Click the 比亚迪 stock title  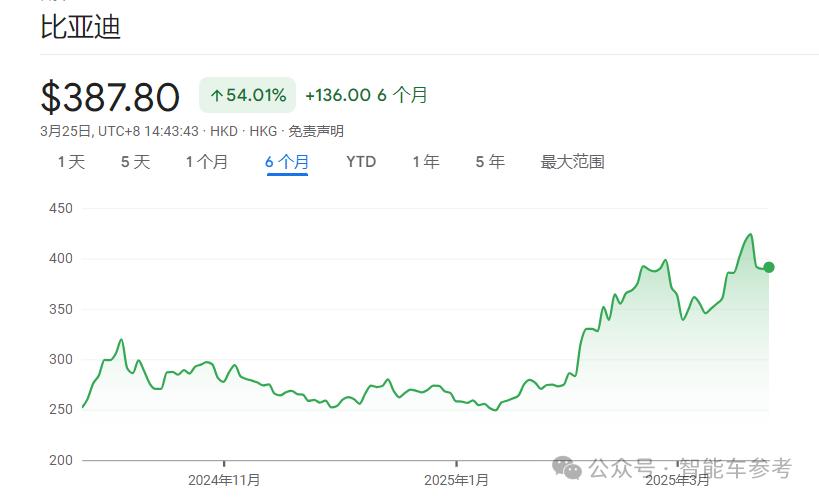point(80,27)
